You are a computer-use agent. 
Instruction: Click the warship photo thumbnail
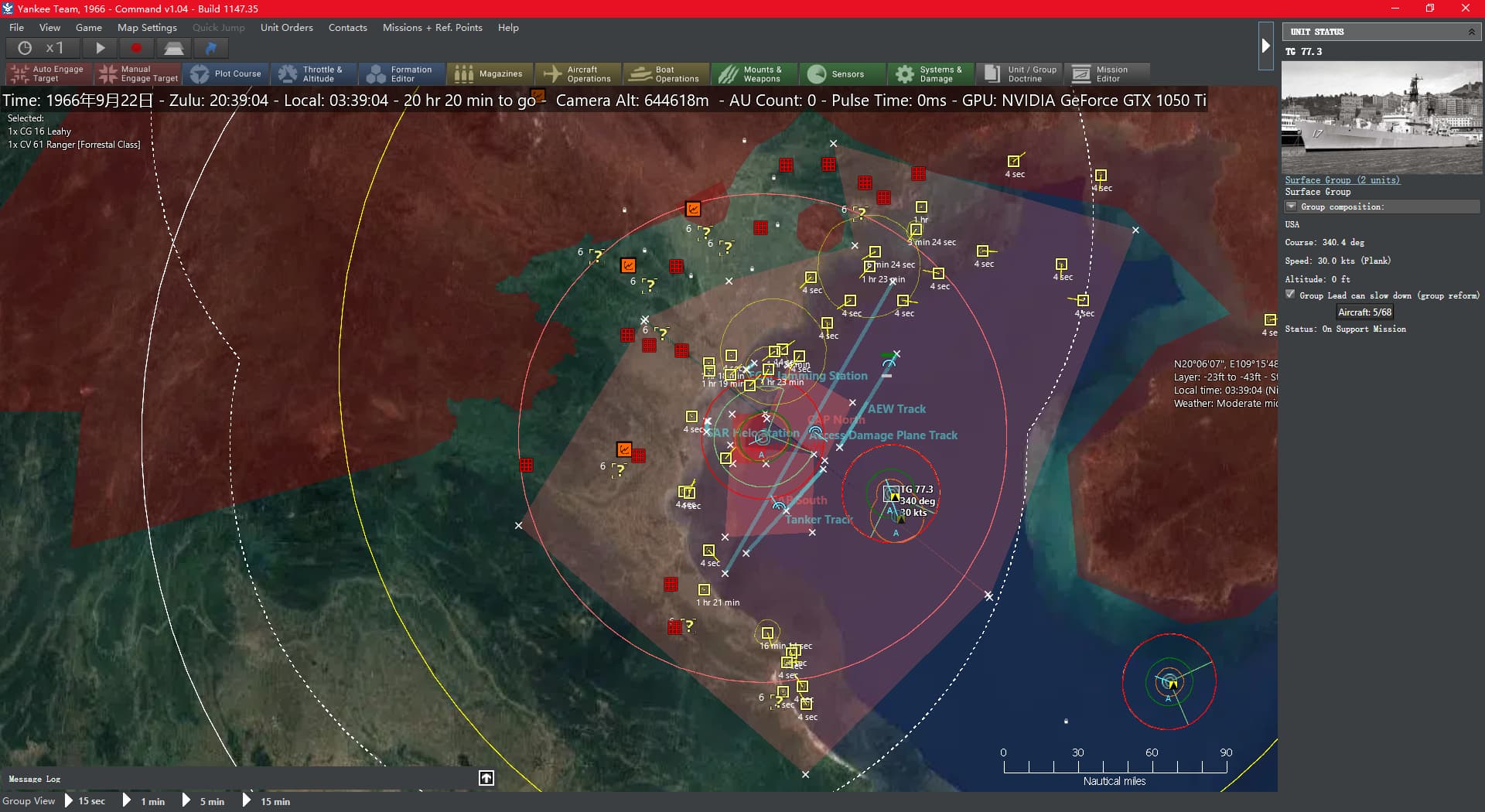pos(1381,118)
